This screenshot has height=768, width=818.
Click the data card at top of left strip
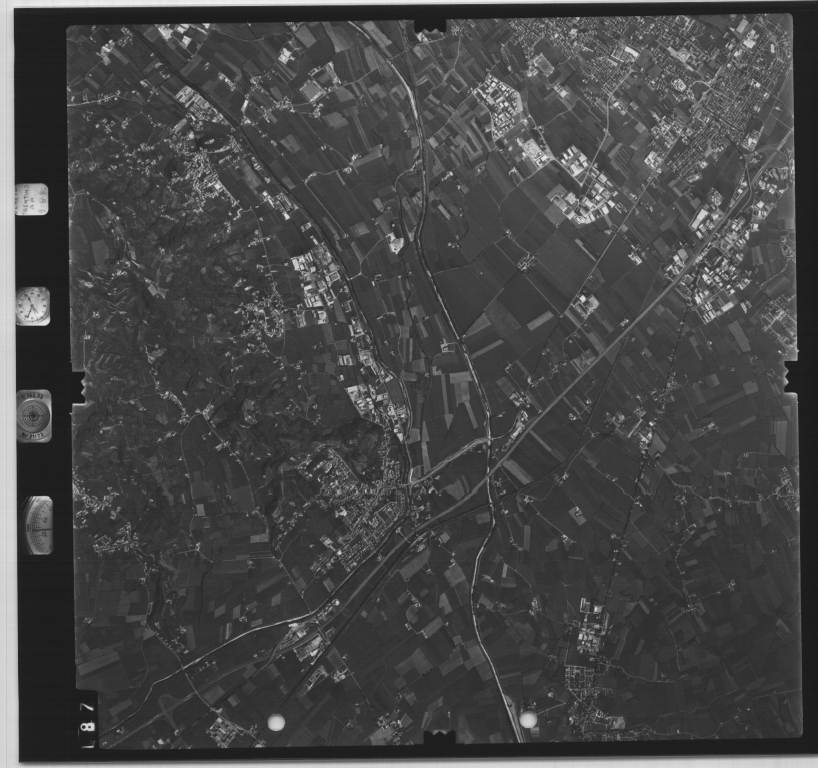coord(31,200)
